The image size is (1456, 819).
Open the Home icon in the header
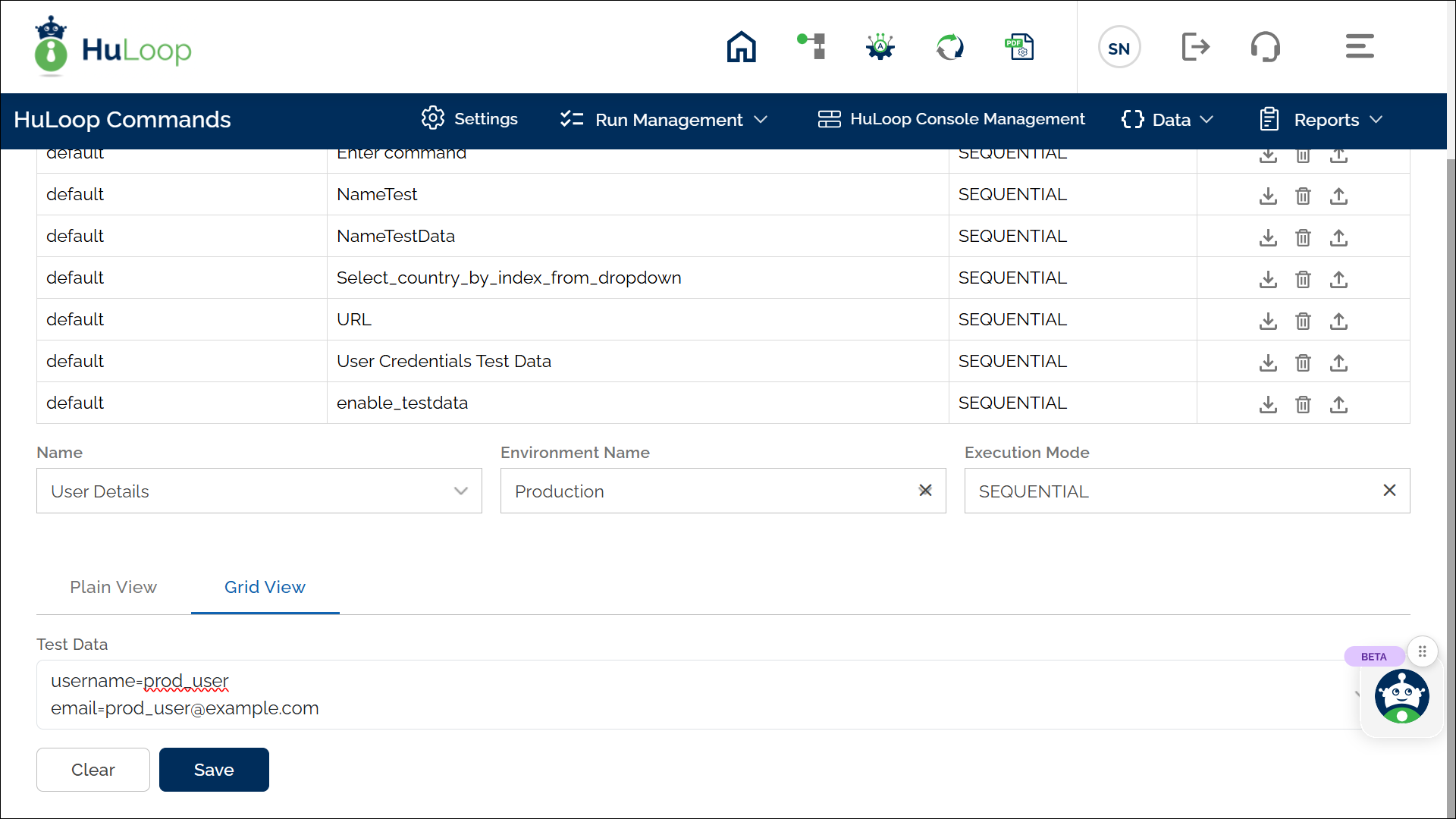(741, 47)
